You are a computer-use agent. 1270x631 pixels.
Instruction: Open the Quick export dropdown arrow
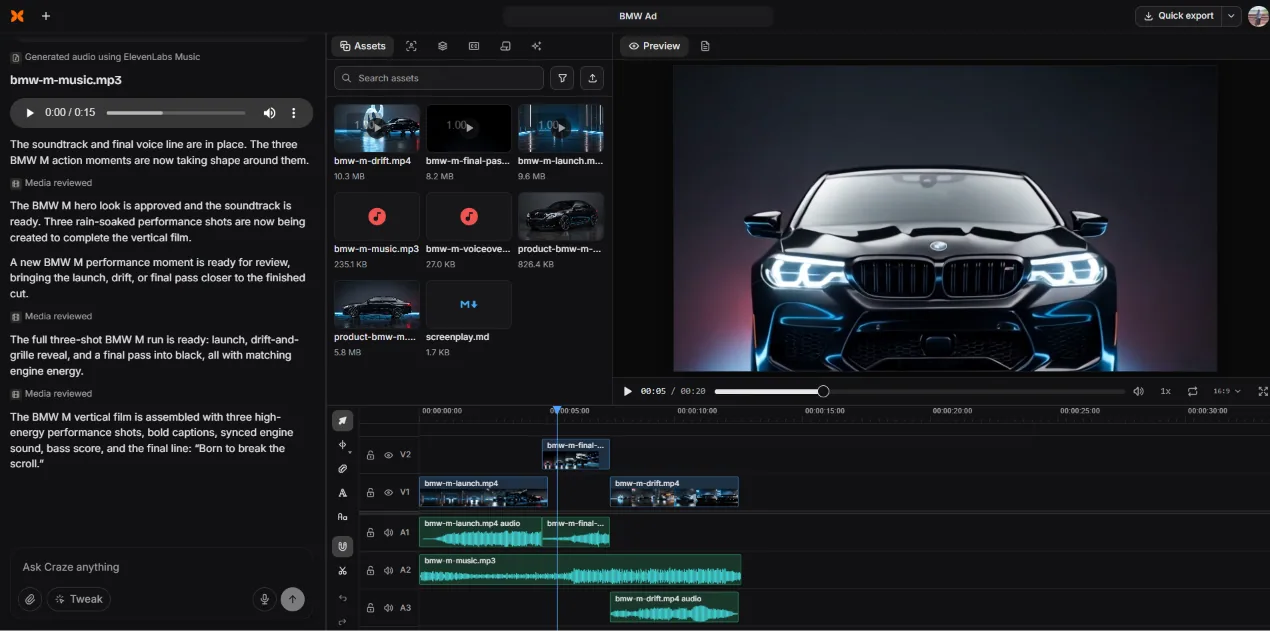pyautogui.click(x=1231, y=16)
